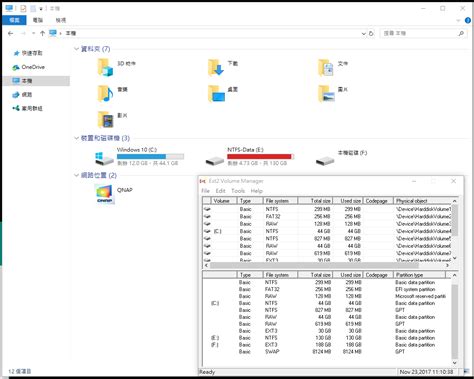Click the properties icon in quick access toolbar
This screenshot has height=379, width=474.
point(23,8)
